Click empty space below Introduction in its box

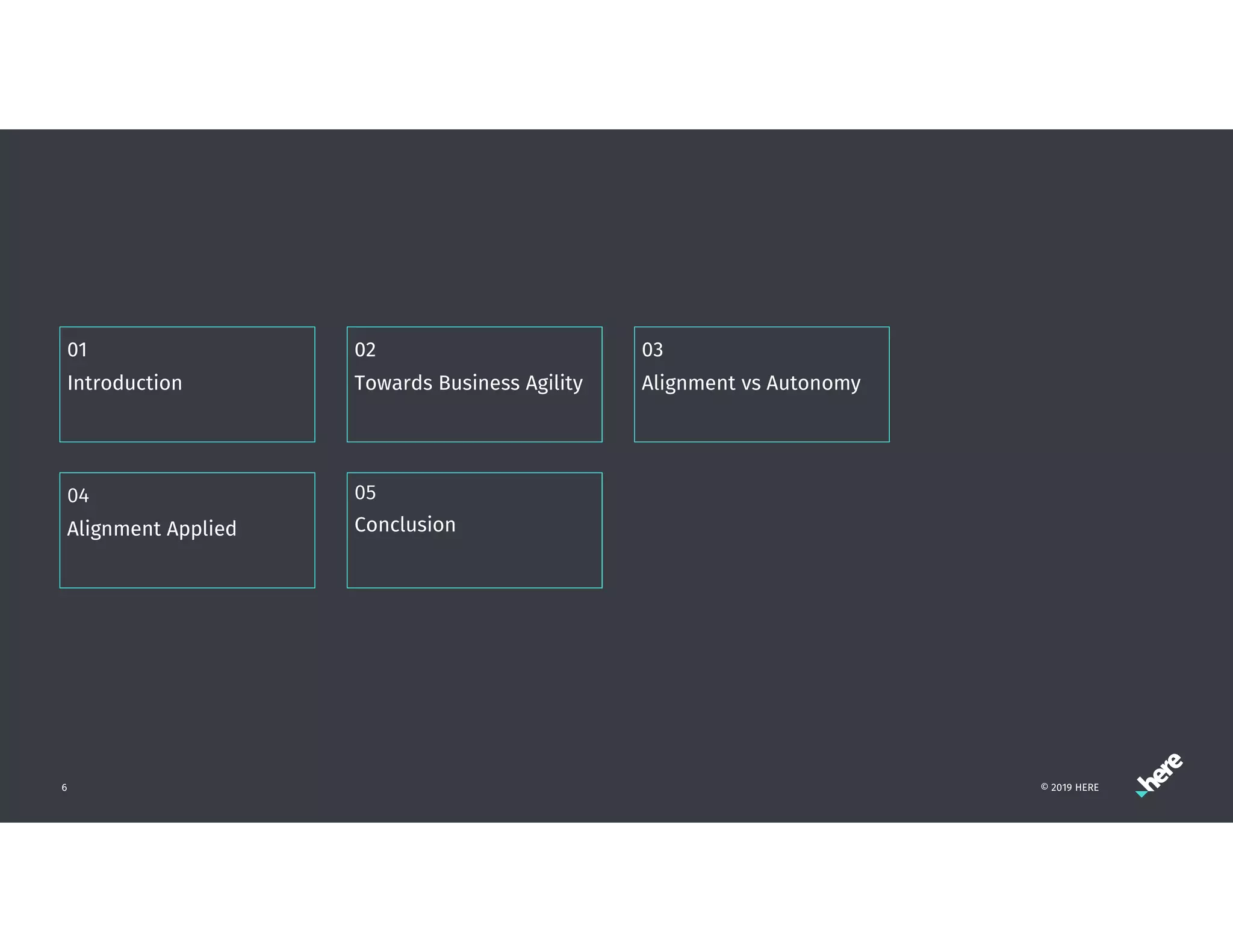(187, 418)
